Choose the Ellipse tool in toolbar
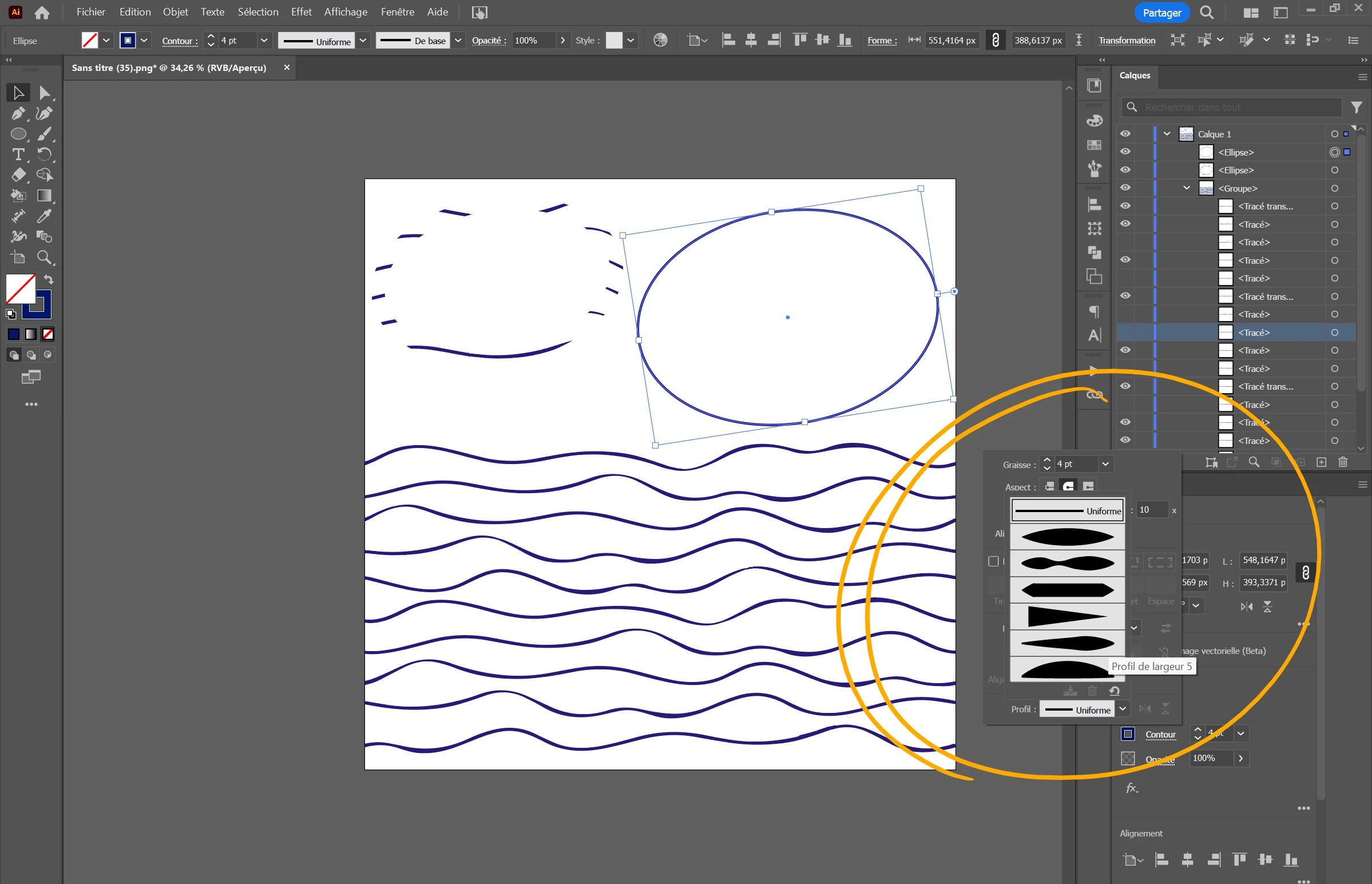The image size is (1372, 884). point(18,134)
